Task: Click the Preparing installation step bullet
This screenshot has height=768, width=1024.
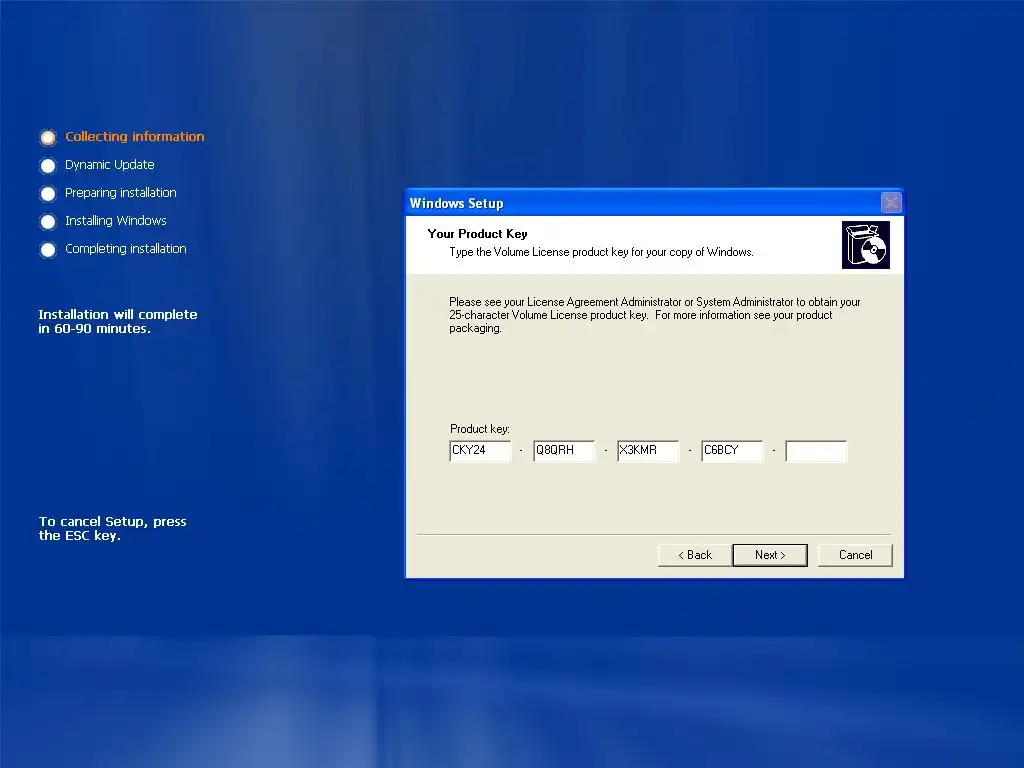Action: 48,194
